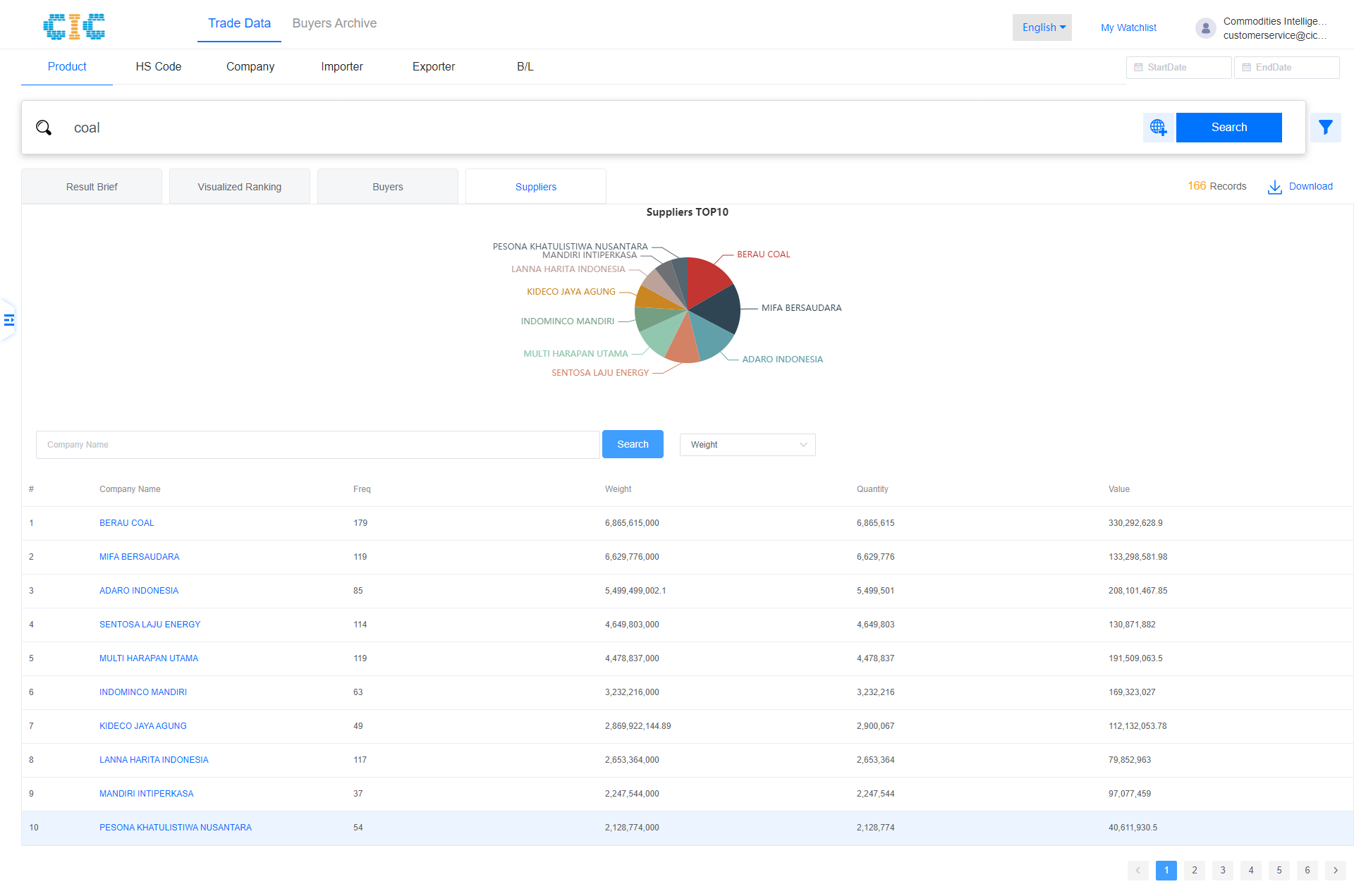Click the Company Name input field
This screenshot has width=1354, height=896.
point(317,445)
